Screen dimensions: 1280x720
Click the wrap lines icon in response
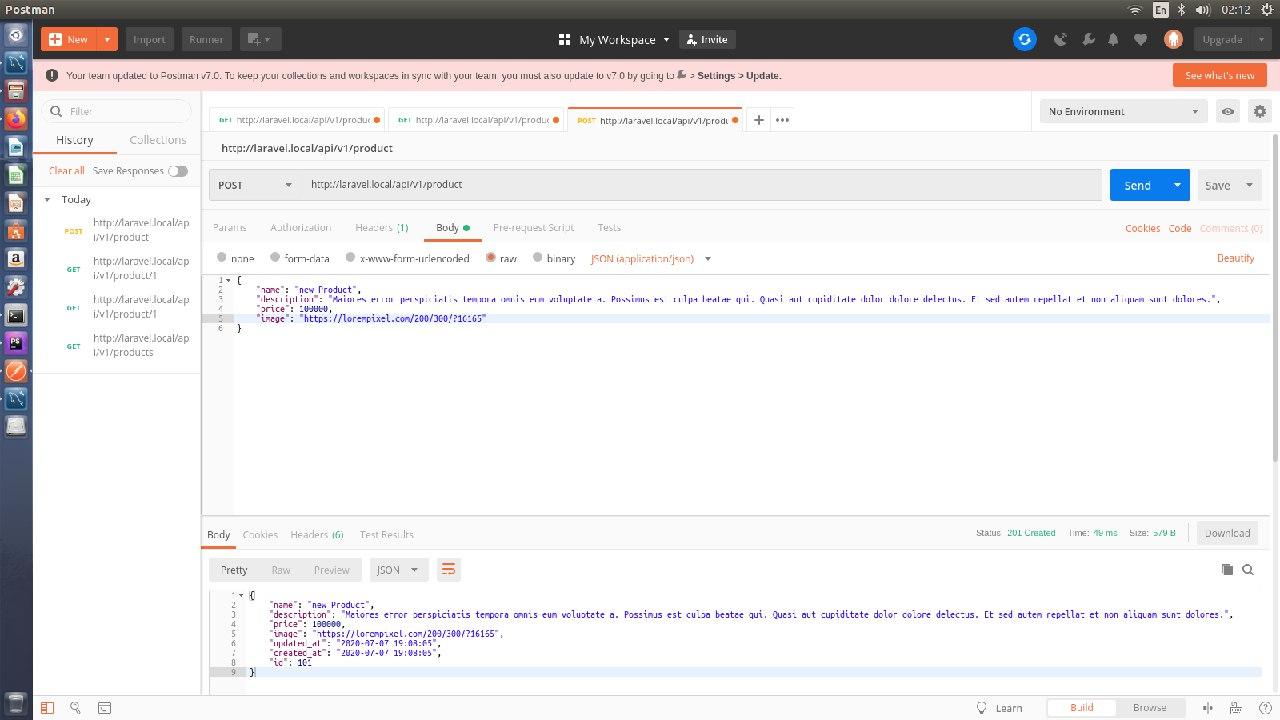pos(448,569)
